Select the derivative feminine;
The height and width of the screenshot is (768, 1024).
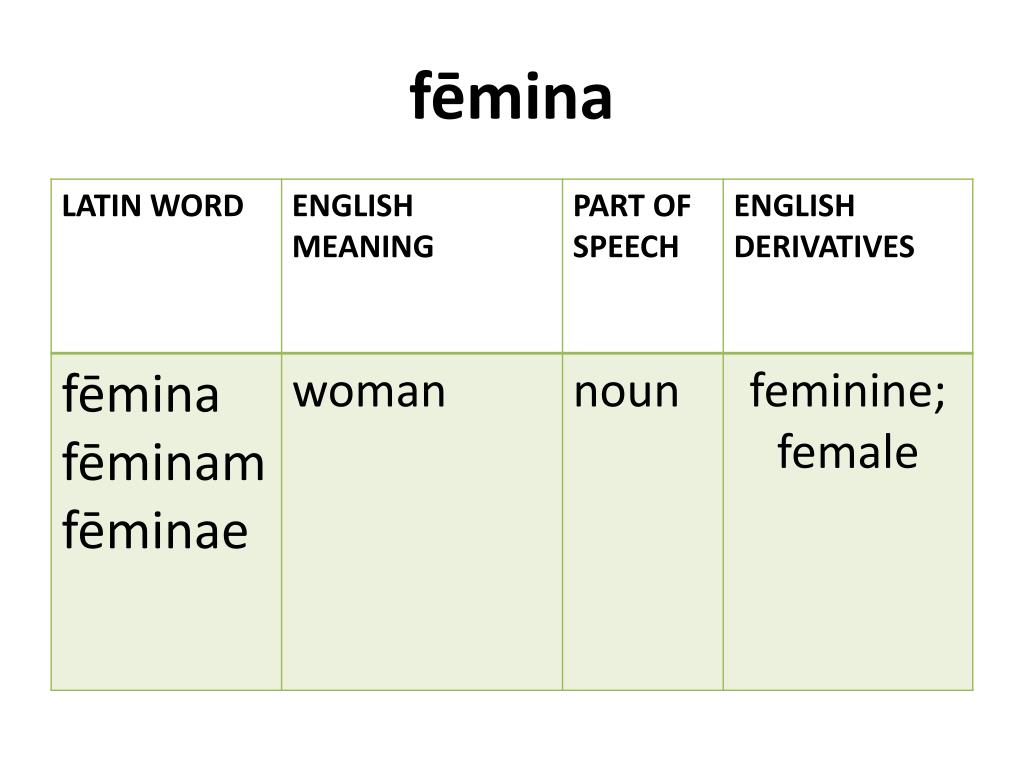point(848,391)
